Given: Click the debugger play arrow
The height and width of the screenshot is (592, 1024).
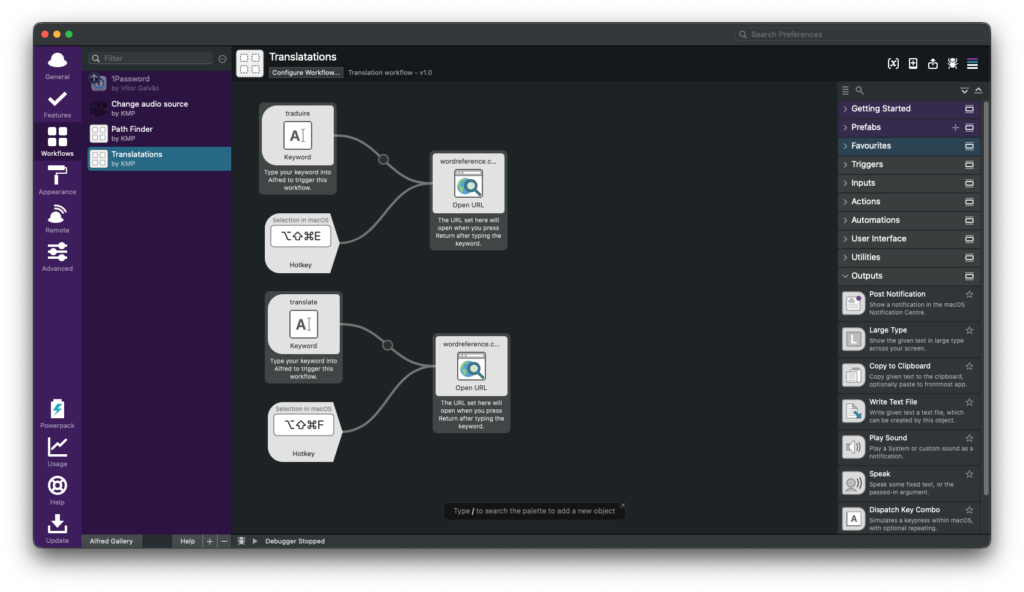Looking at the screenshot, I should 255,541.
